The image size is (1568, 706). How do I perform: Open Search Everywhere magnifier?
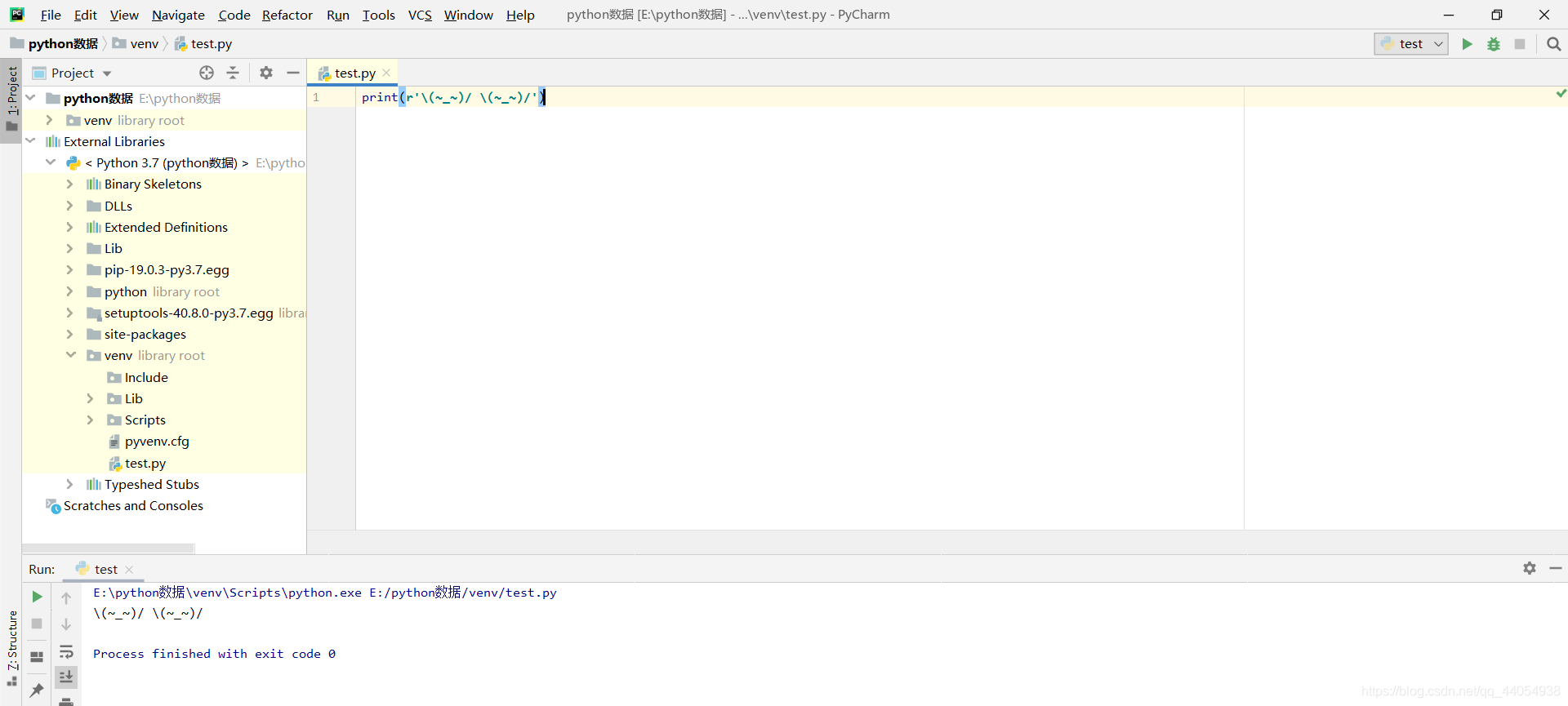(x=1553, y=44)
